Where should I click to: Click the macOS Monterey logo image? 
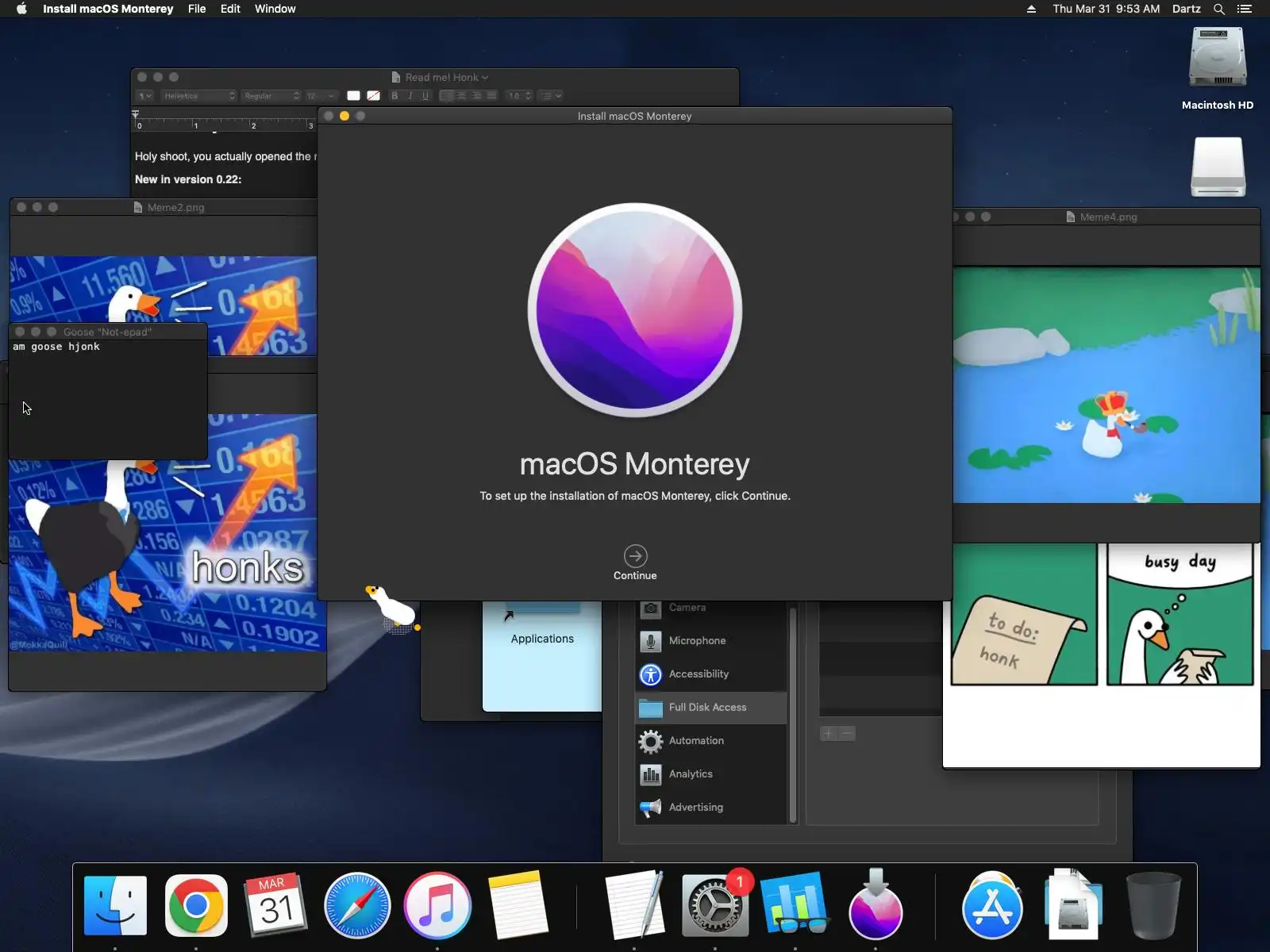click(635, 309)
